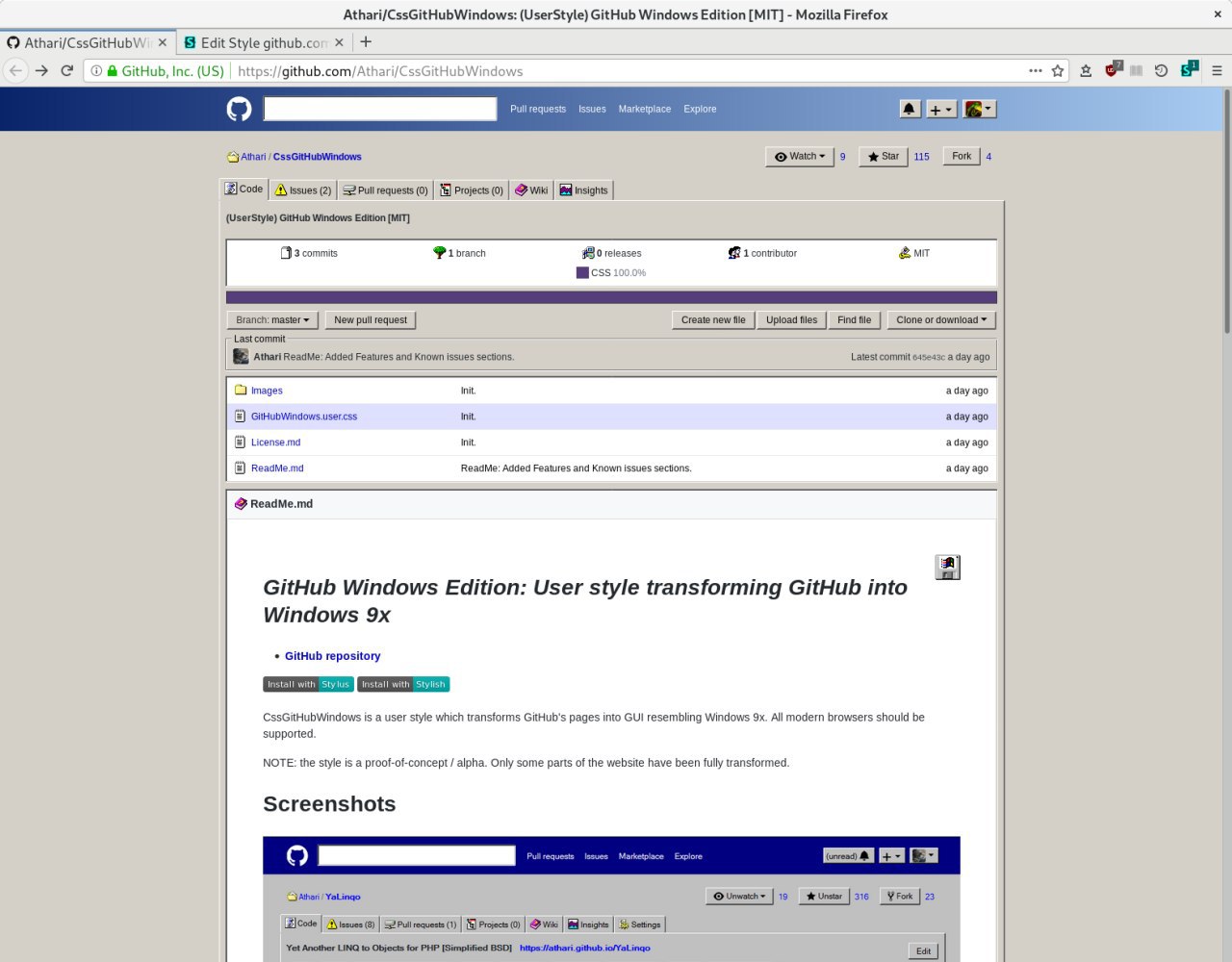Viewport: 1232px width, 962px height.
Task: Click the Find file button
Action: pyautogui.click(x=854, y=319)
